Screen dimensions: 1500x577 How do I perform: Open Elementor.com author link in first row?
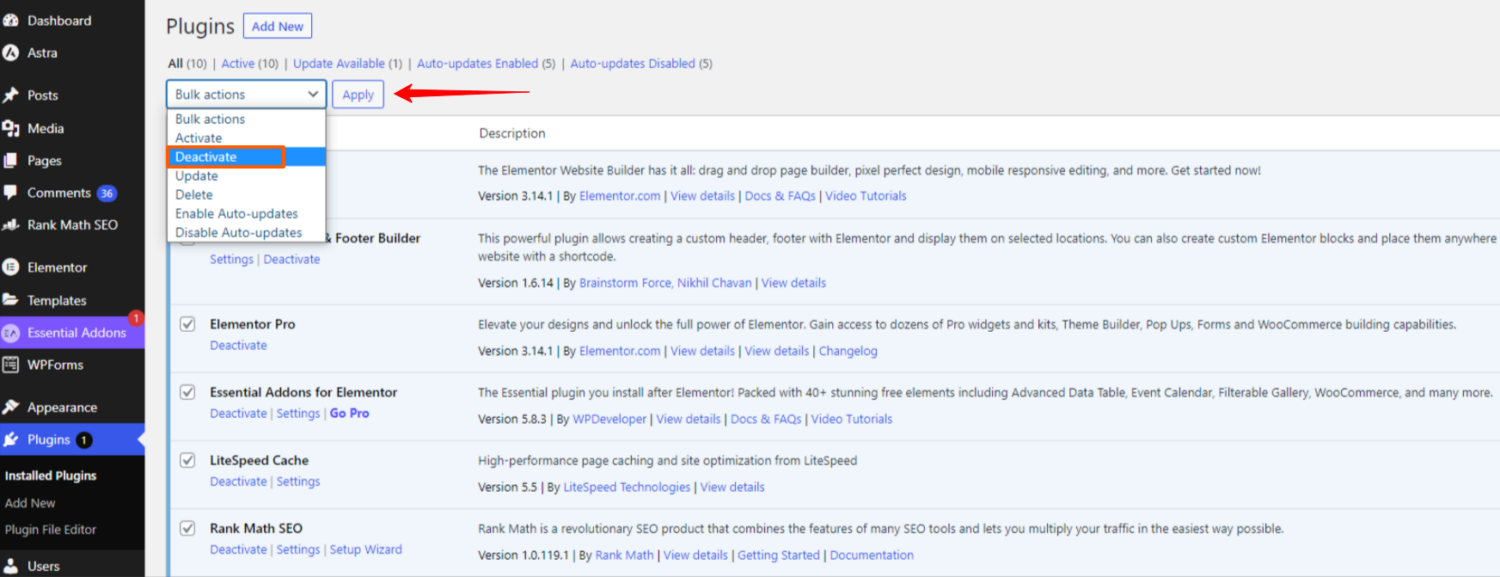620,196
